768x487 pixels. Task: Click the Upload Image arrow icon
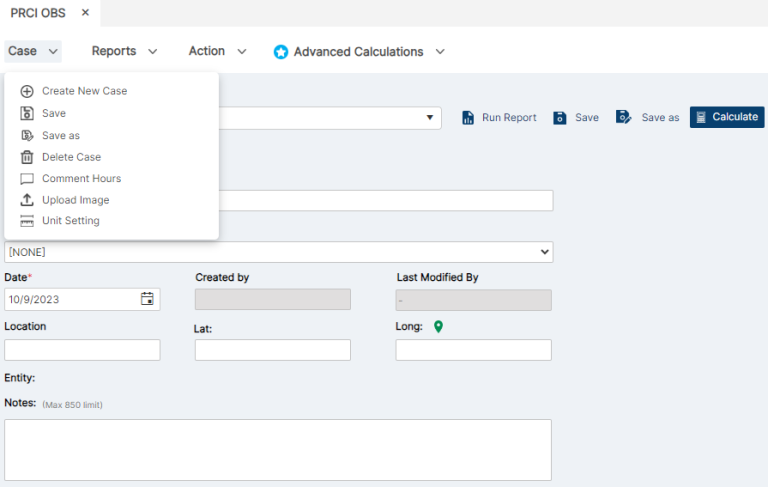coord(27,200)
